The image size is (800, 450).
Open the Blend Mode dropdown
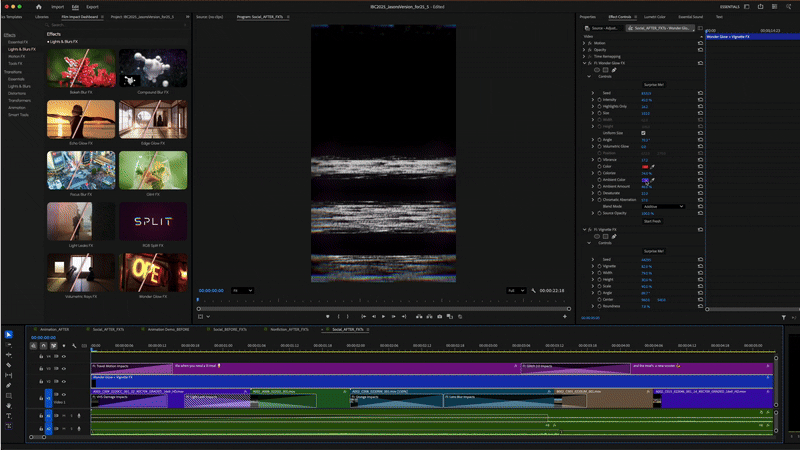(x=662, y=206)
